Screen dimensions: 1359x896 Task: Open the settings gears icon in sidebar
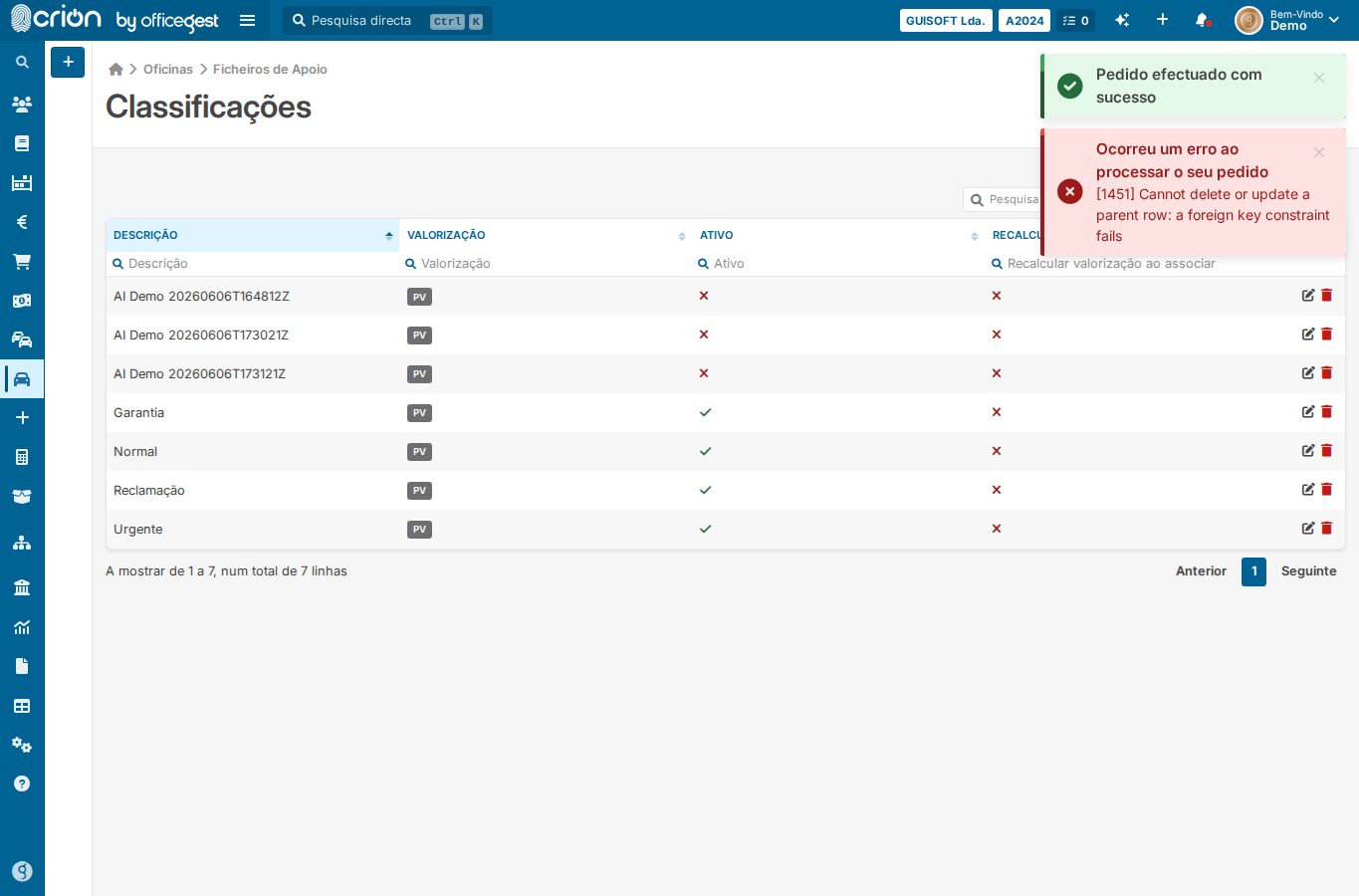click(22, 745)
